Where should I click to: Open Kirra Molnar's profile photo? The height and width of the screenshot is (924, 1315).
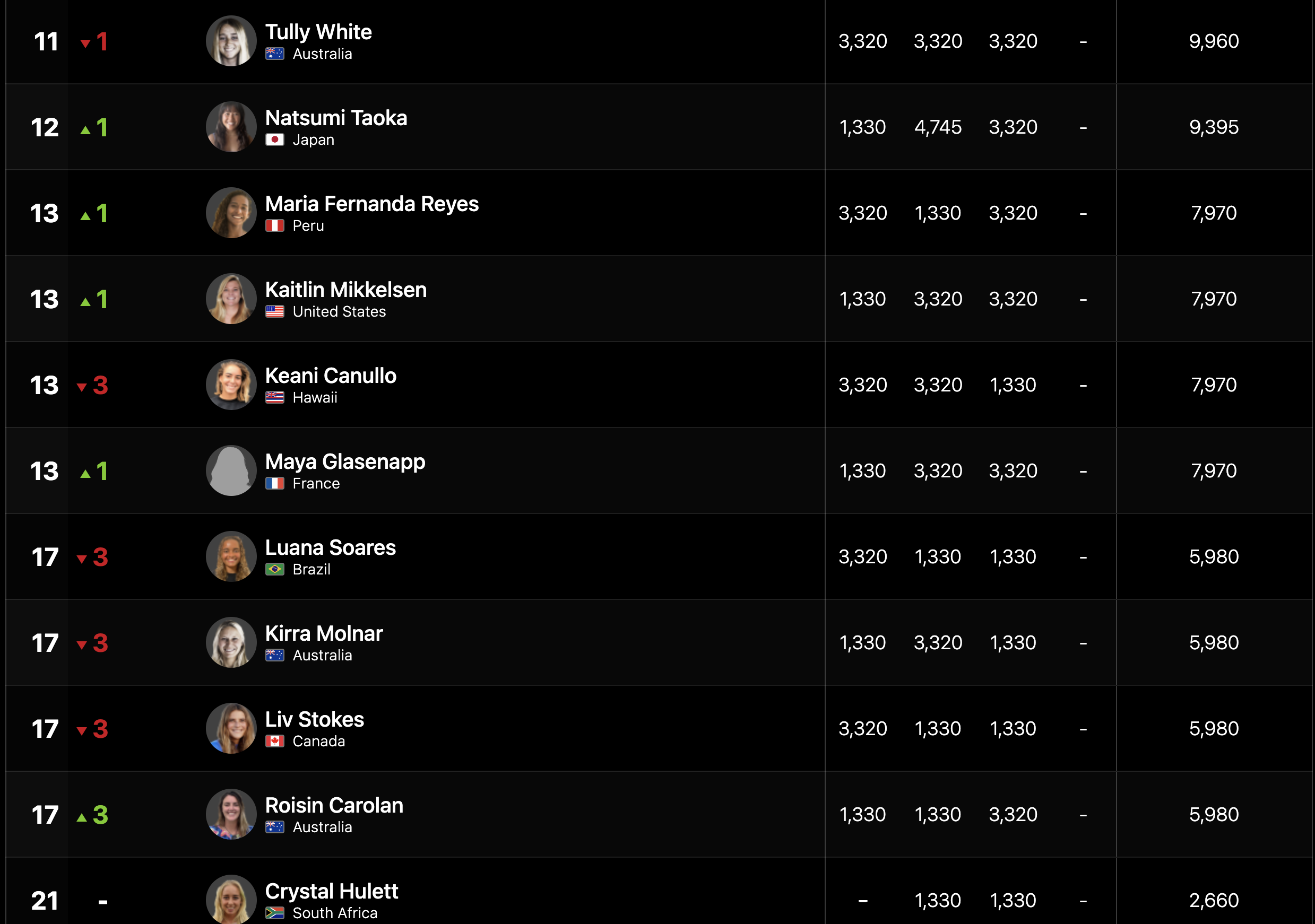pyautogui.click(x=231, y=642)
